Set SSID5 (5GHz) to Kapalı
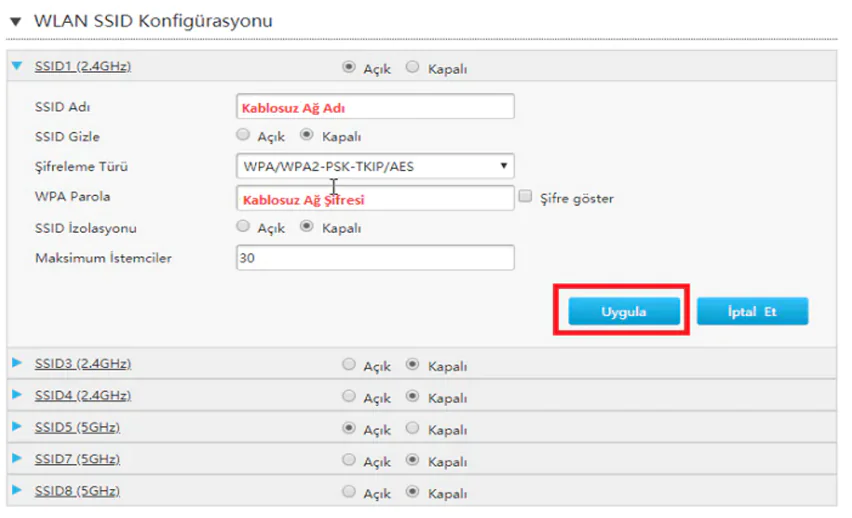This screenshot has width=852, height=518. 413,429
